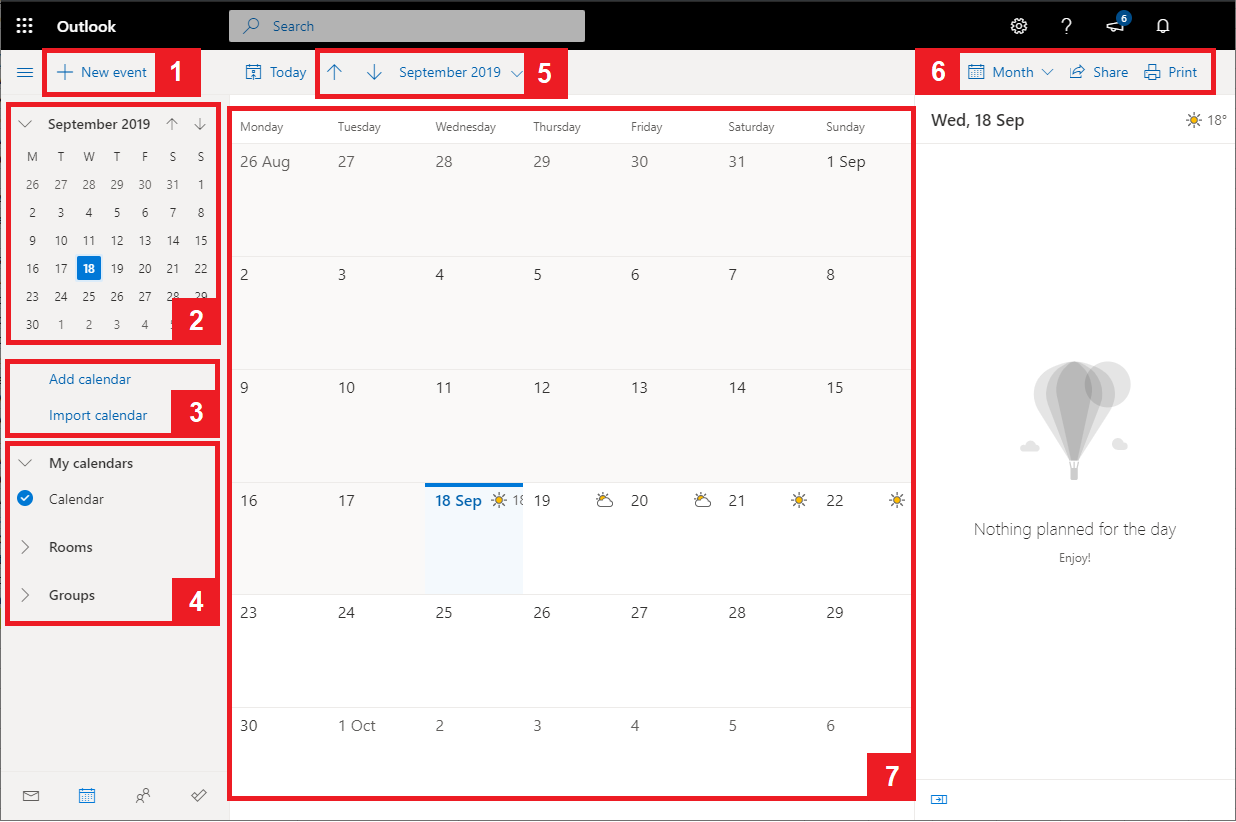Select 18 in the mini calendar
The image size is (1236, 822).
tap(89, 268)
